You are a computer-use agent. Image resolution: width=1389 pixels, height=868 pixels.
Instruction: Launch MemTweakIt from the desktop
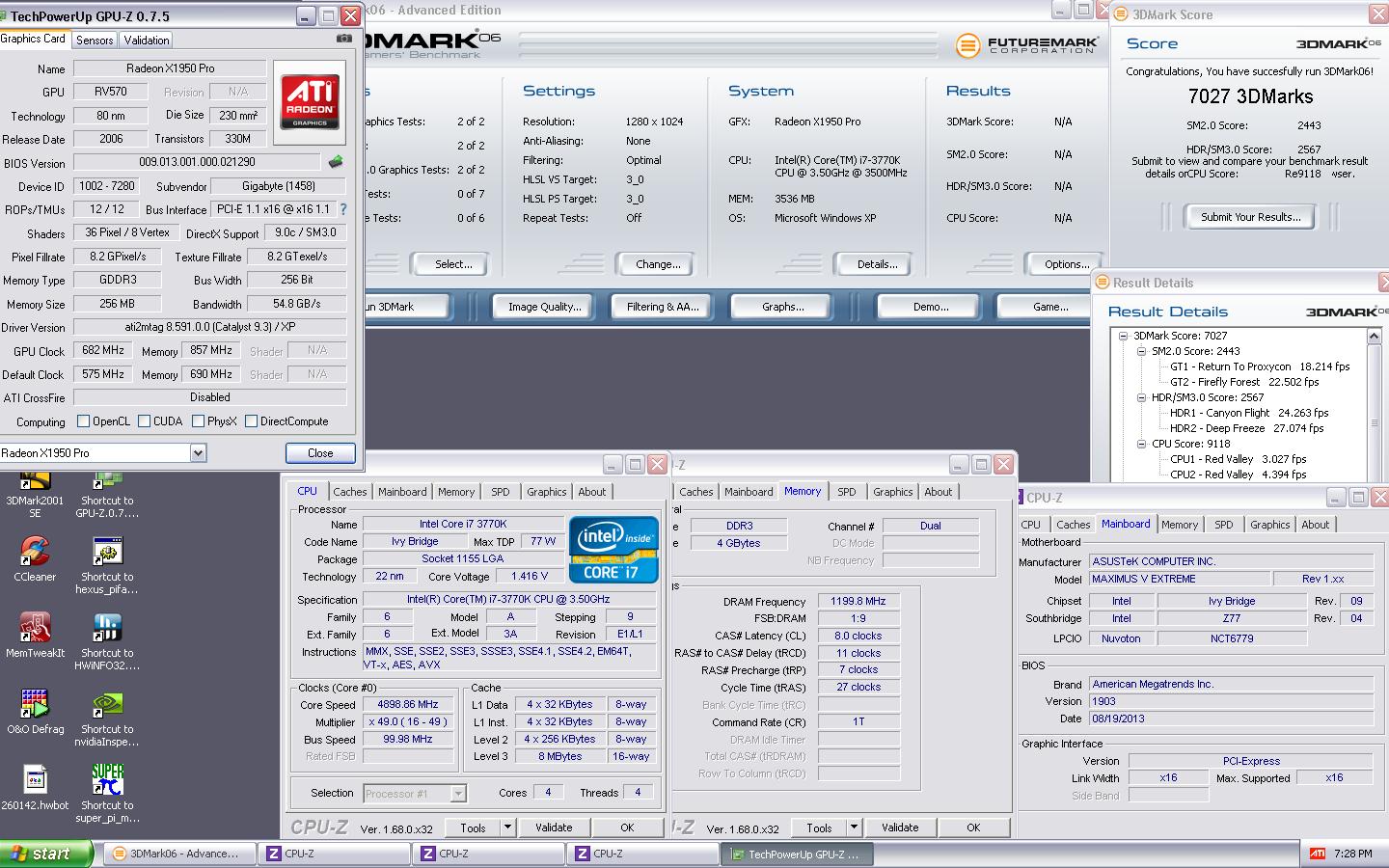point(35,635)
